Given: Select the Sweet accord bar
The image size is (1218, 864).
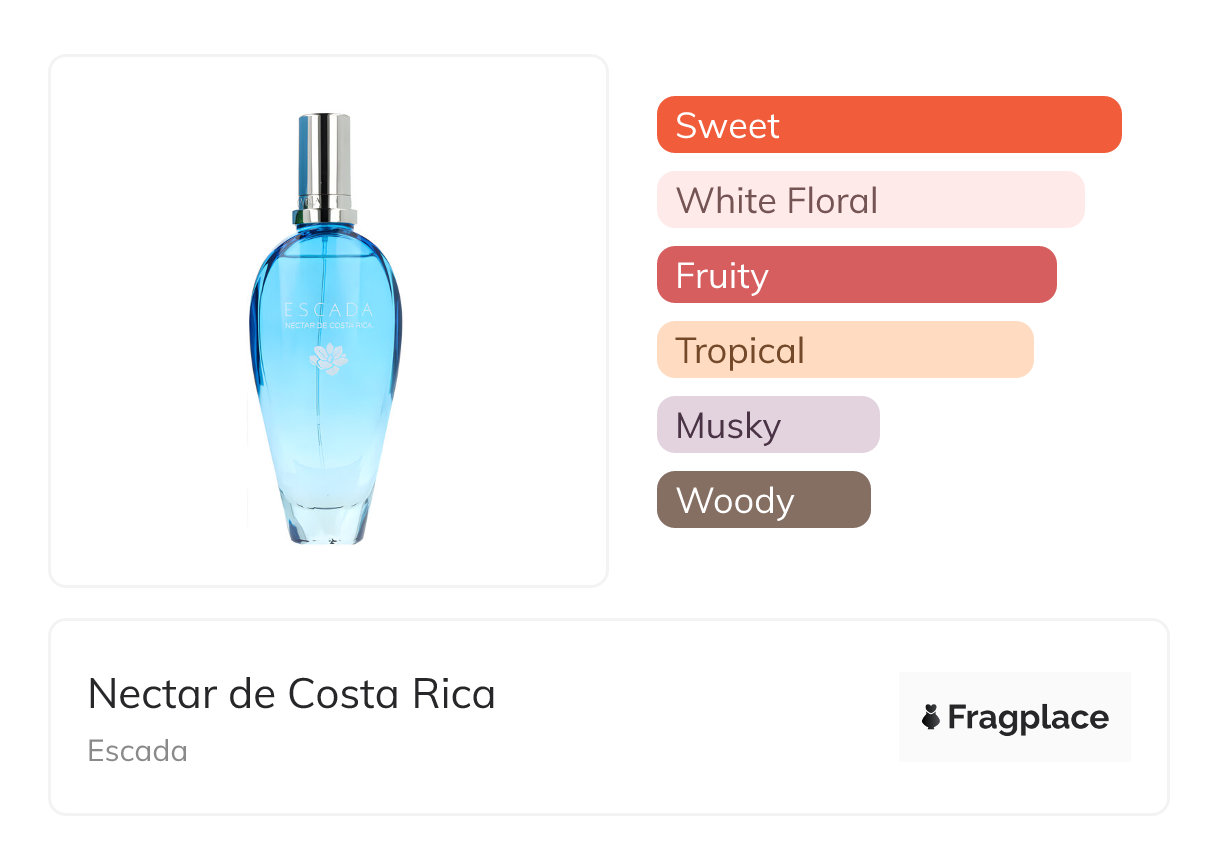Looking at the screenshot, I should point(888,125).
